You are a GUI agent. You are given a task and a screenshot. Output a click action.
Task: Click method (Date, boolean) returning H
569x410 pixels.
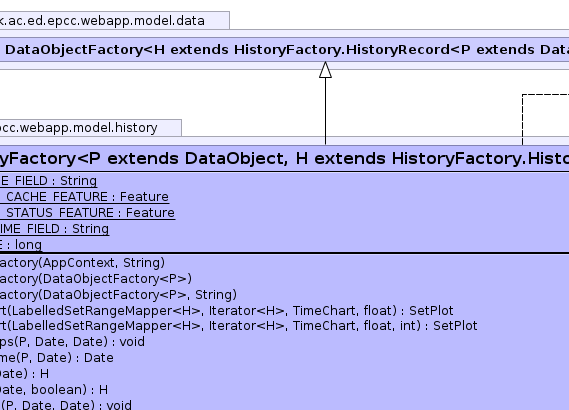pyautogui.click(x=54, y=390)
